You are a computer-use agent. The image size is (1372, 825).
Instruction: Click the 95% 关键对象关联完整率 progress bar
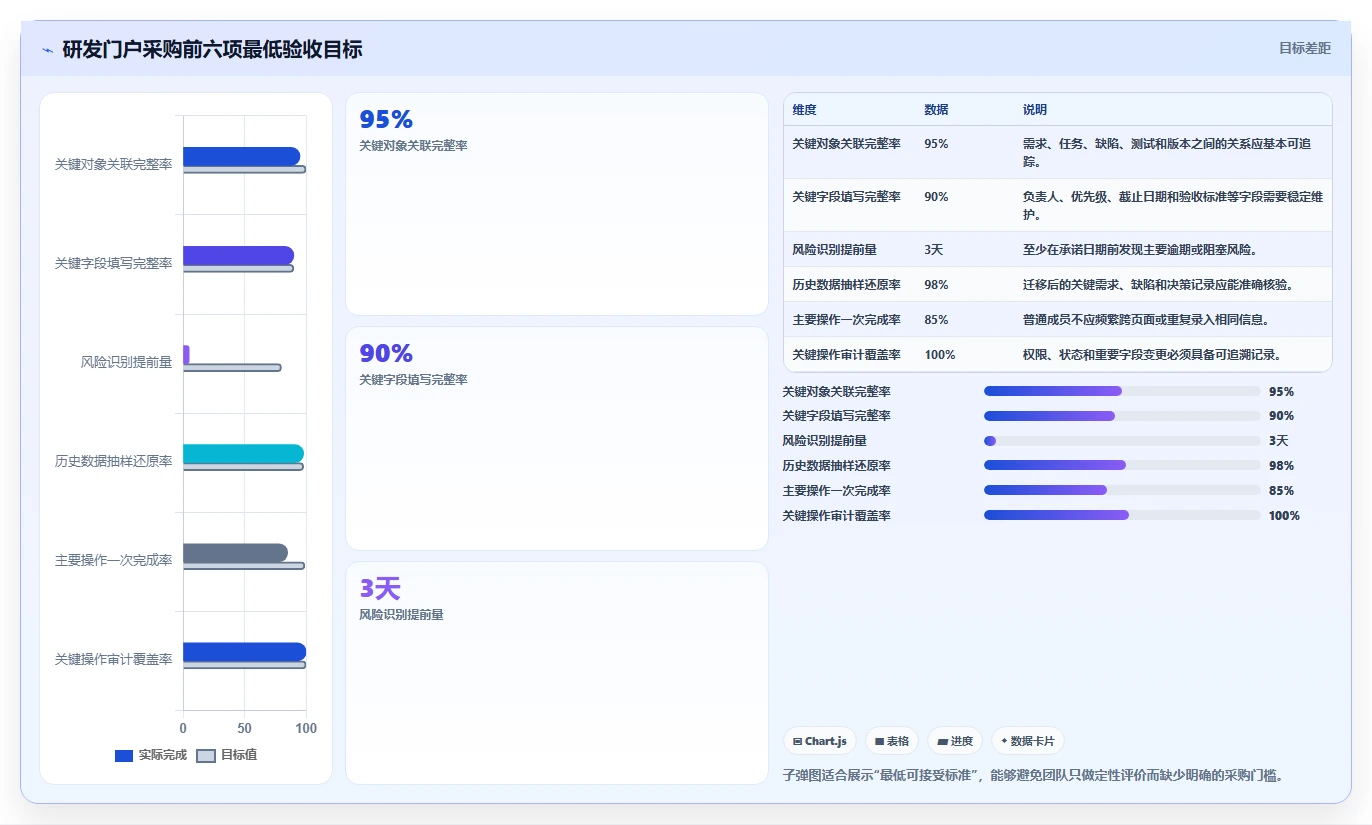click(1122, 391)
